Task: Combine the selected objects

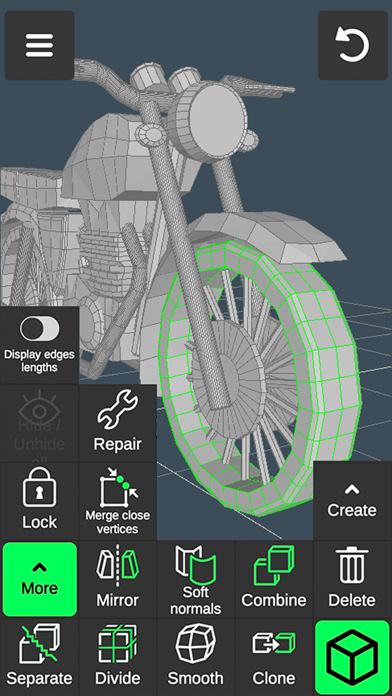Action: point(274,579)
